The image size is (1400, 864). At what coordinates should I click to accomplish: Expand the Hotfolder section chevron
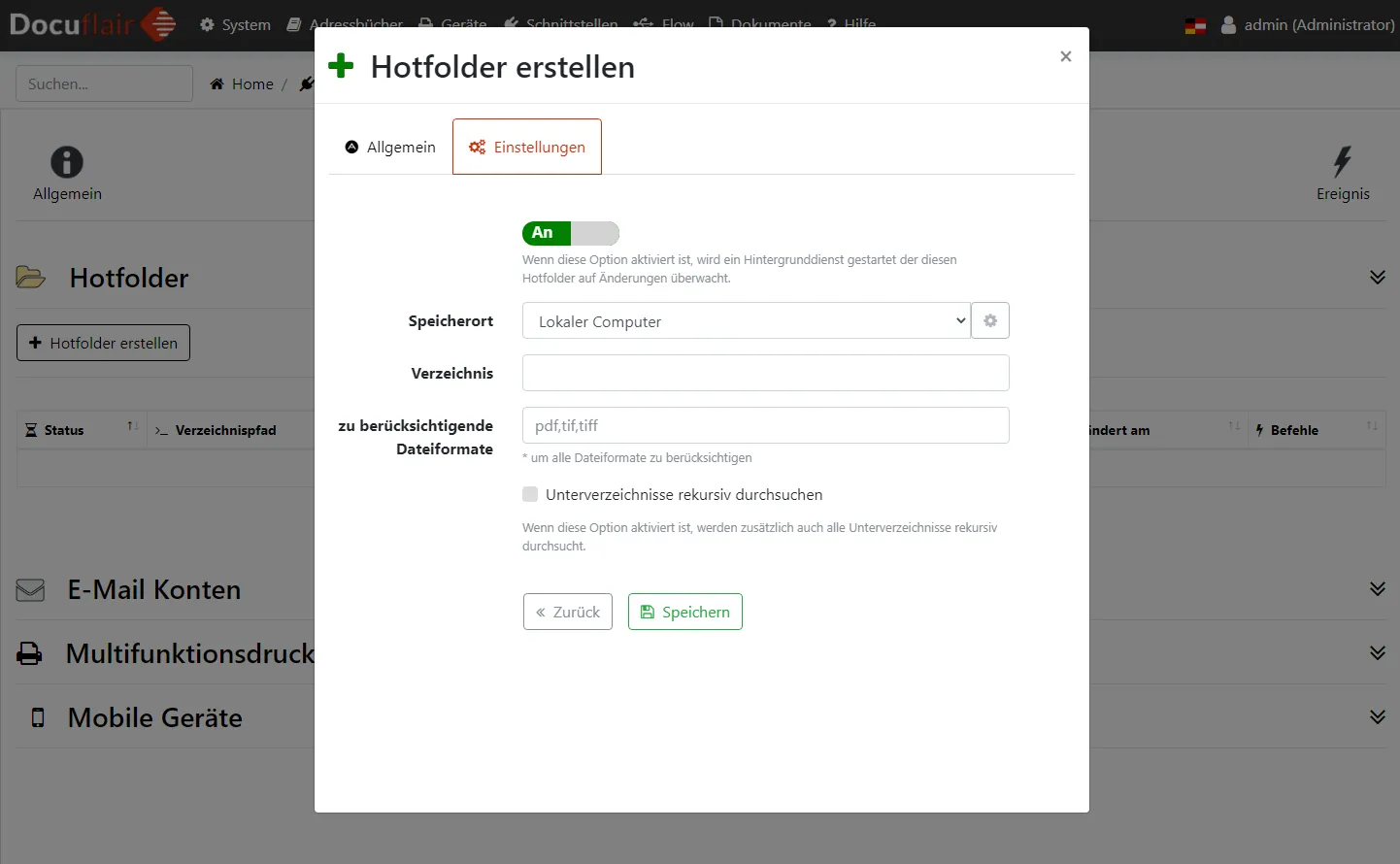tap(1377, 278)
